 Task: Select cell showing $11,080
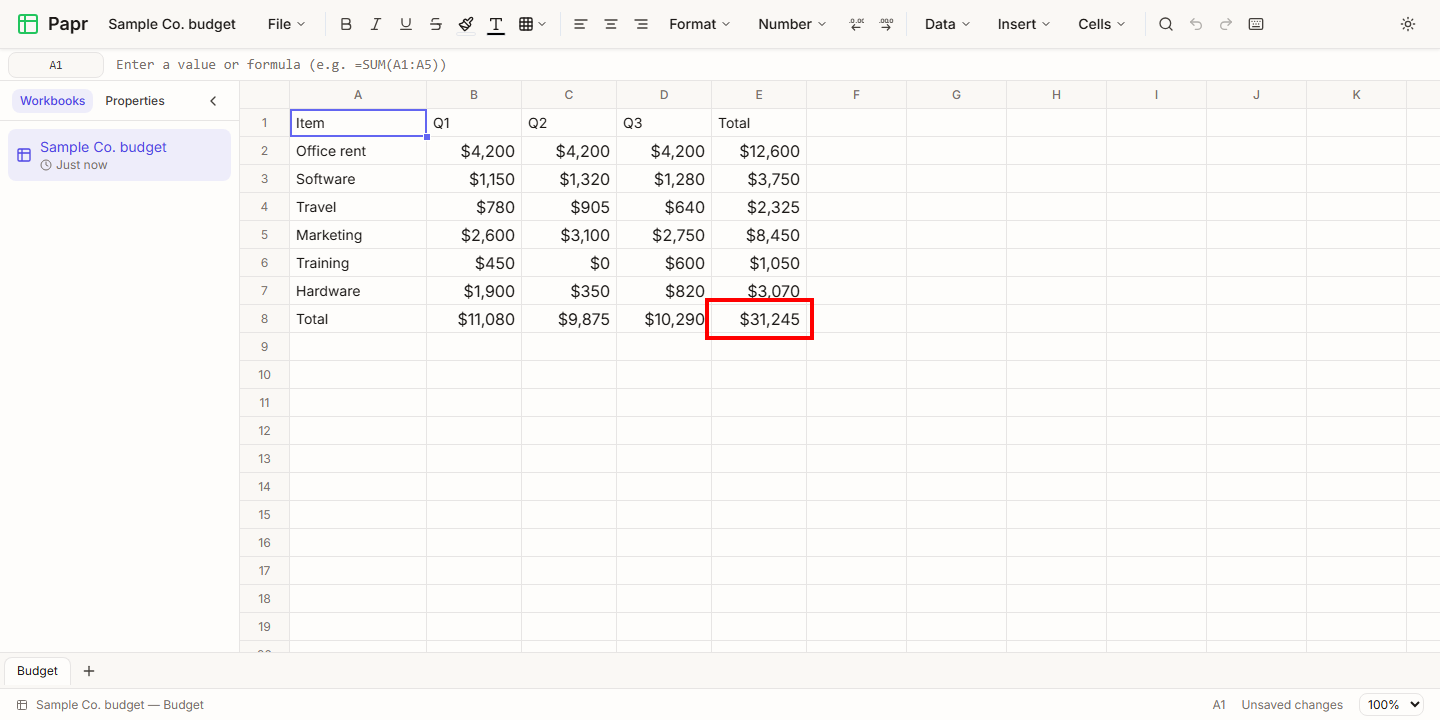coord(474,319)
